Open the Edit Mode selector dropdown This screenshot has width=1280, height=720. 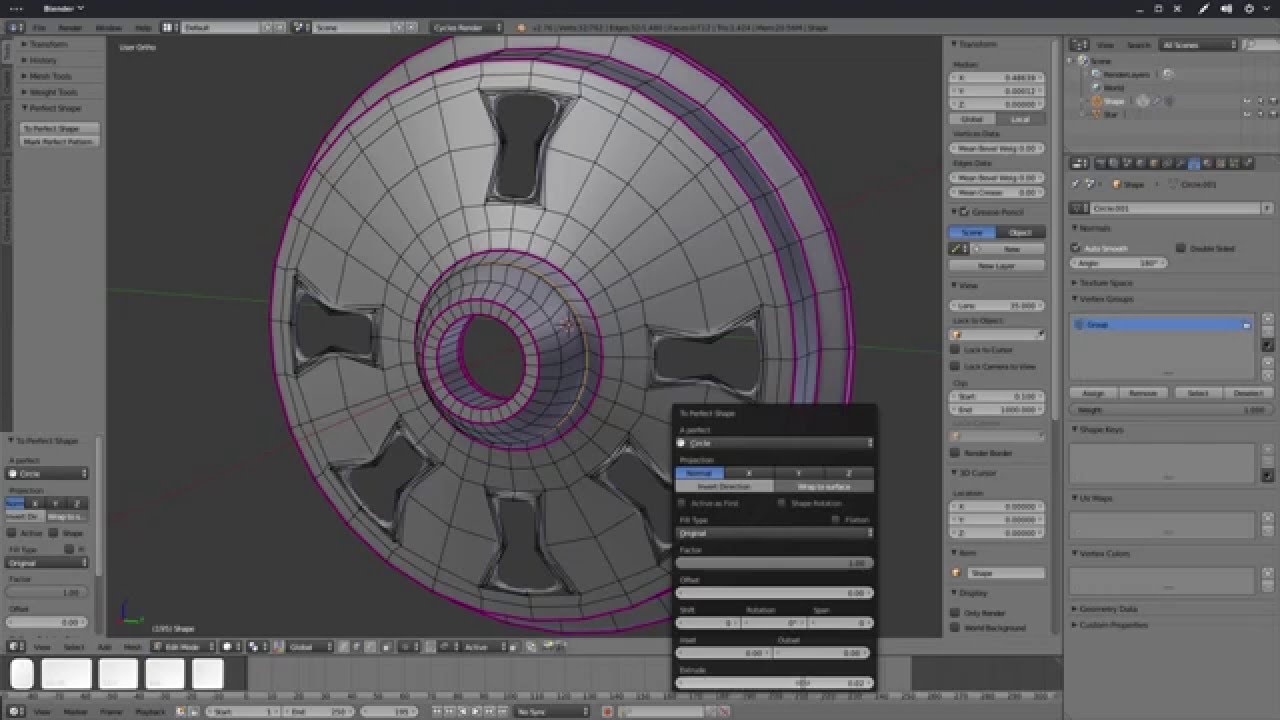pos(183,647)
